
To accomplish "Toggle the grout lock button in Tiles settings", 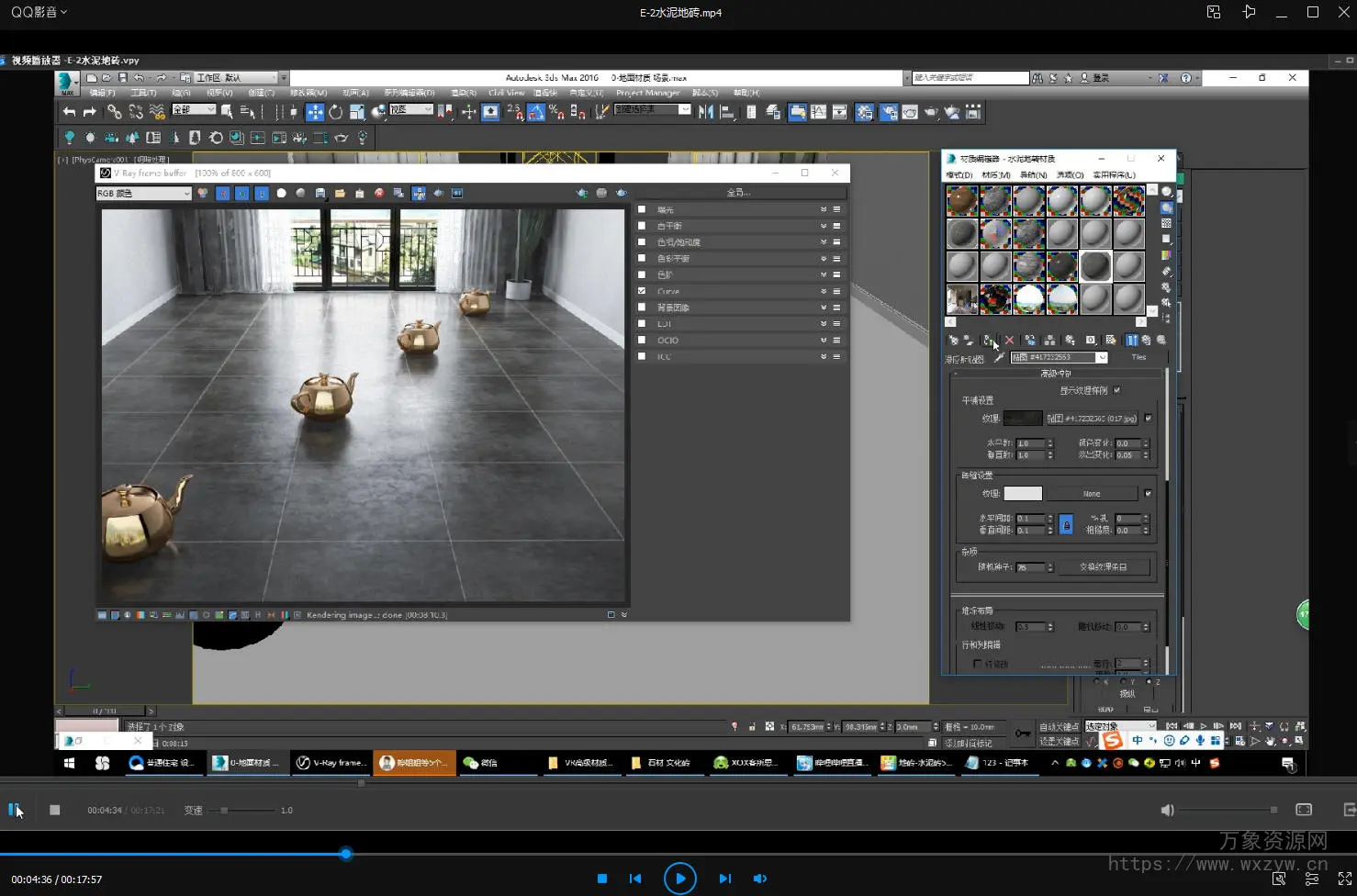I will 1066,525.
